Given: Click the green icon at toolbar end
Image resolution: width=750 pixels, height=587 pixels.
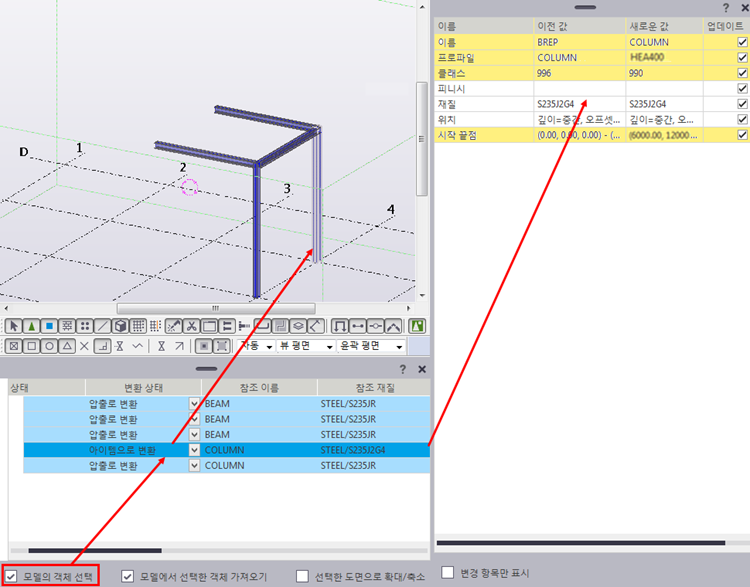Looking at the screenshot, I should tap(417, 326).
